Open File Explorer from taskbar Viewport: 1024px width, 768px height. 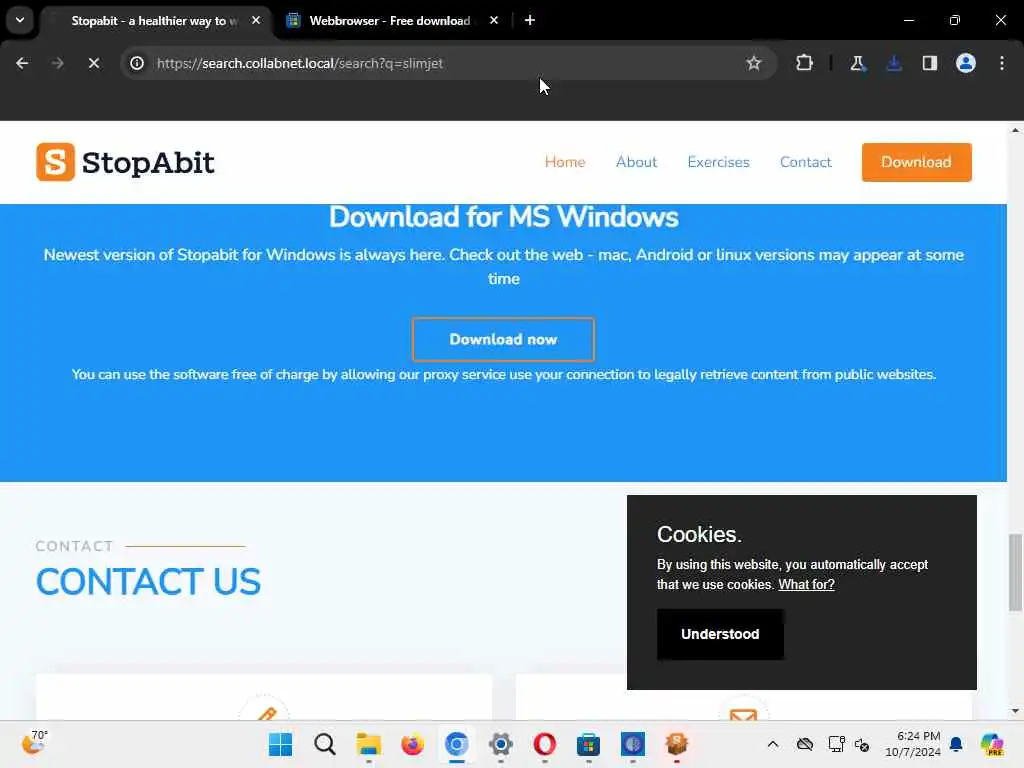(x=368, y=744)
